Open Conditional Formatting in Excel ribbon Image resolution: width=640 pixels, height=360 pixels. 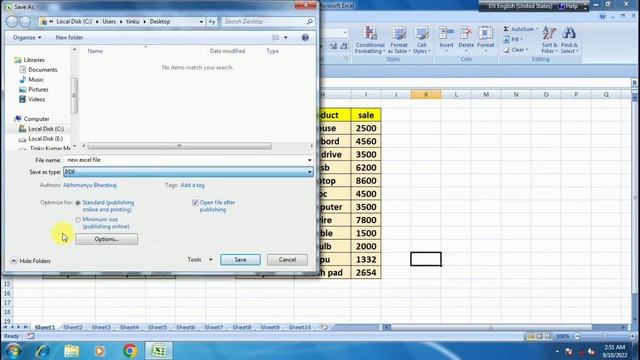(370, 40)
